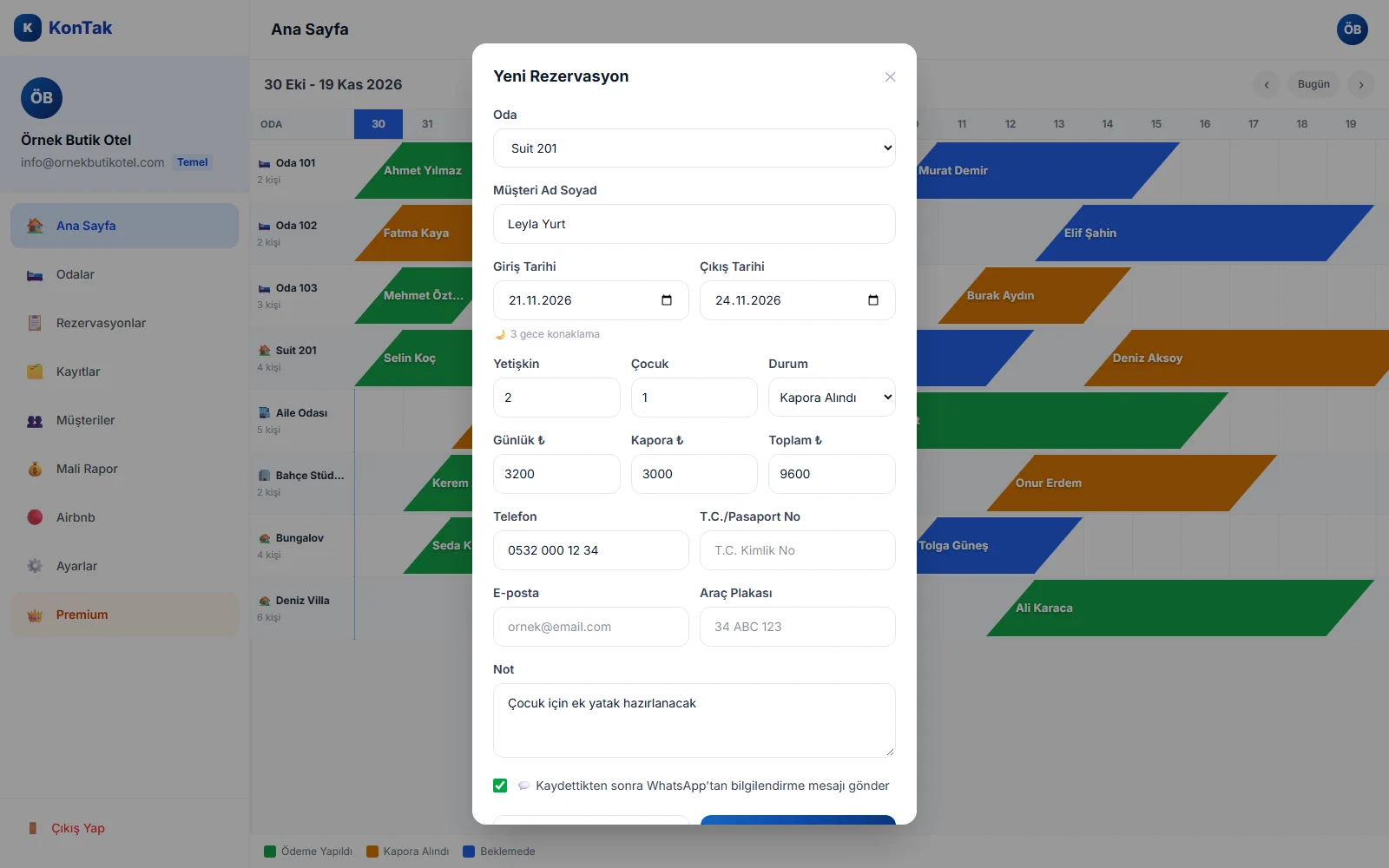Open Mali Rapor in the sidebar
The image size is (1389, 868).
point(124,469)
